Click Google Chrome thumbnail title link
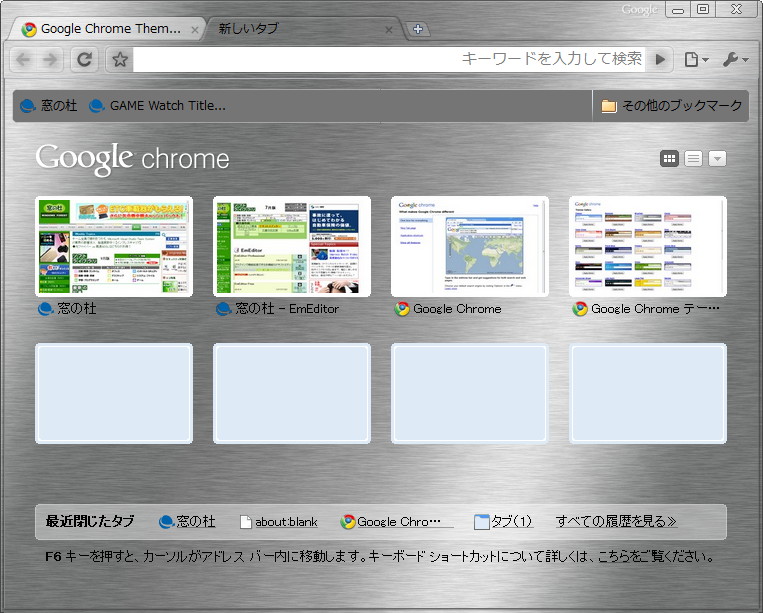Screen dimensions: 763x613 (448, 308)
